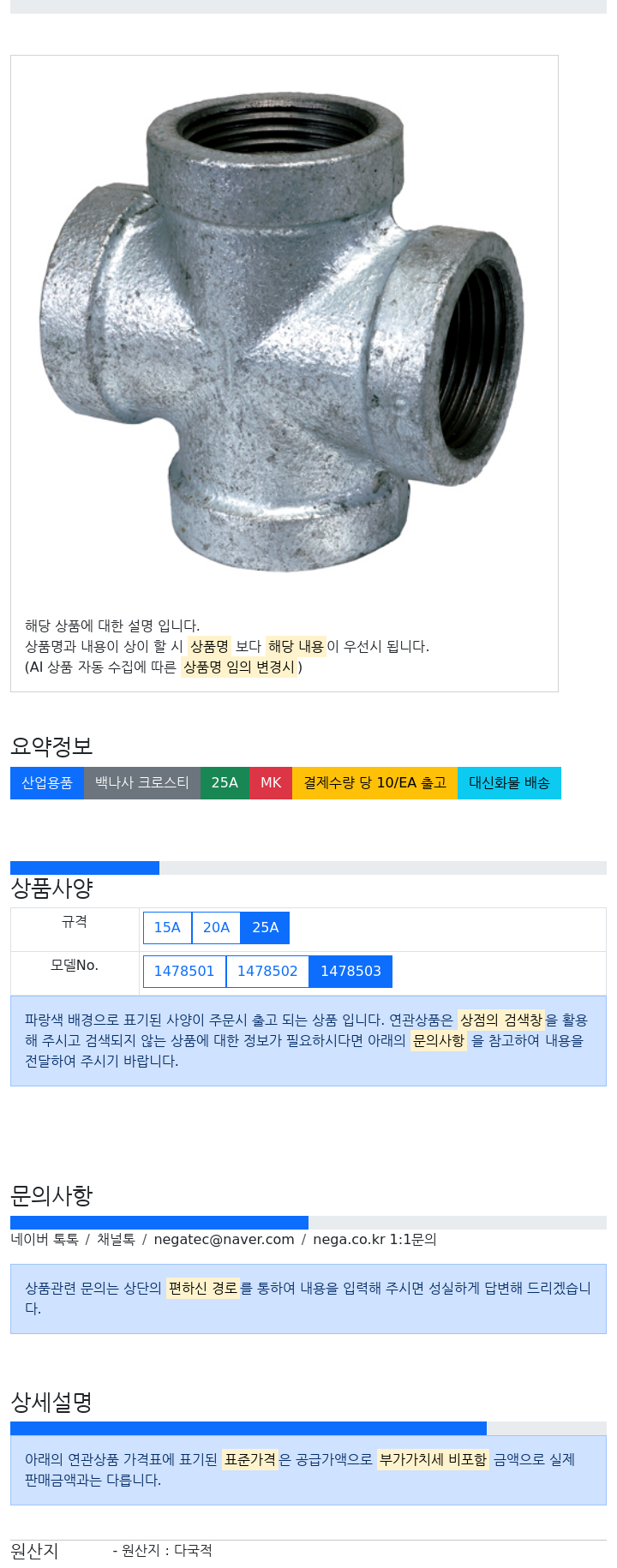Choose model number 1478502

[267, 971]
